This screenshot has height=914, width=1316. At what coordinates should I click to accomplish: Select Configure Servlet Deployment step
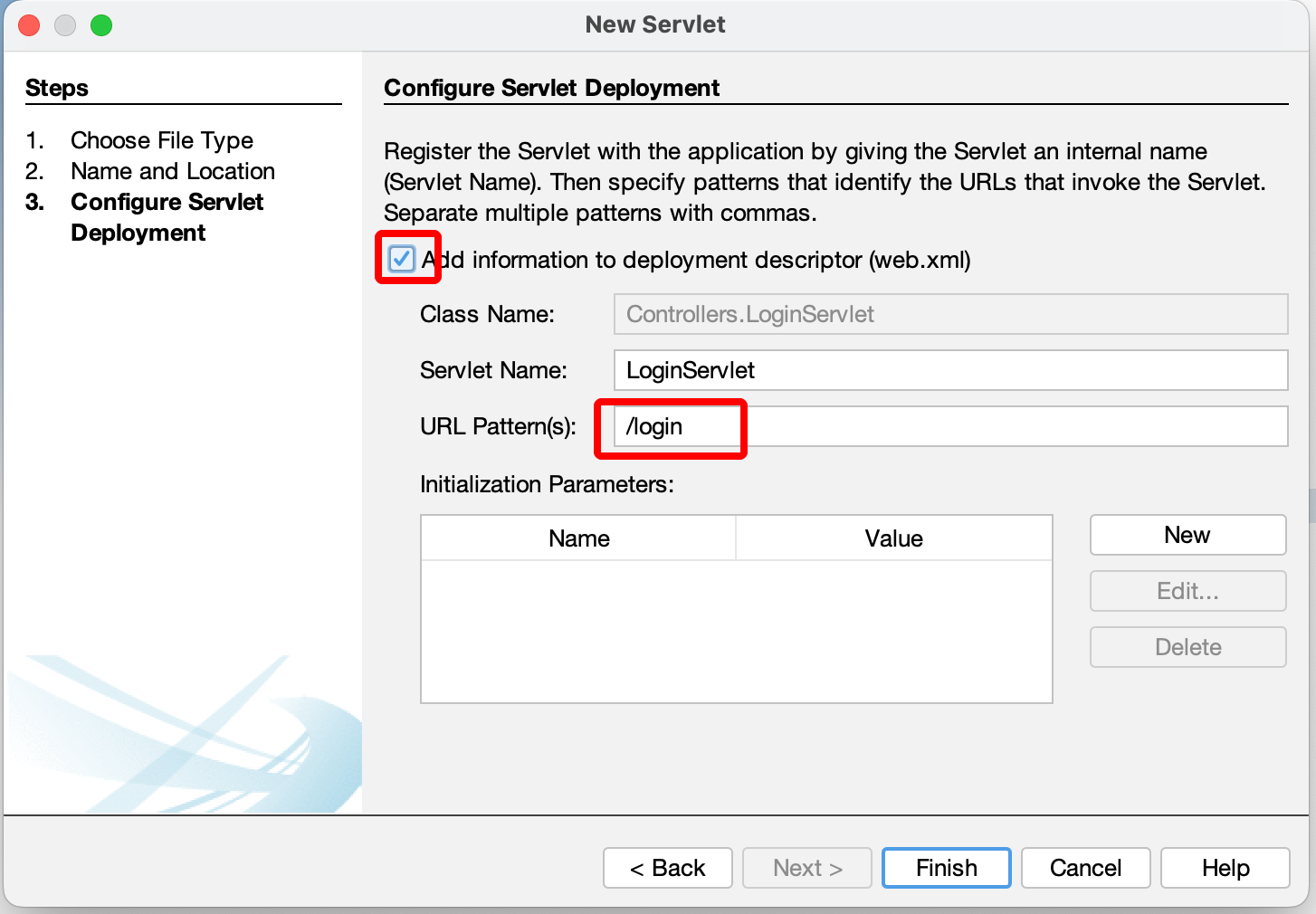pyautogui.click(x=167, y=217)
